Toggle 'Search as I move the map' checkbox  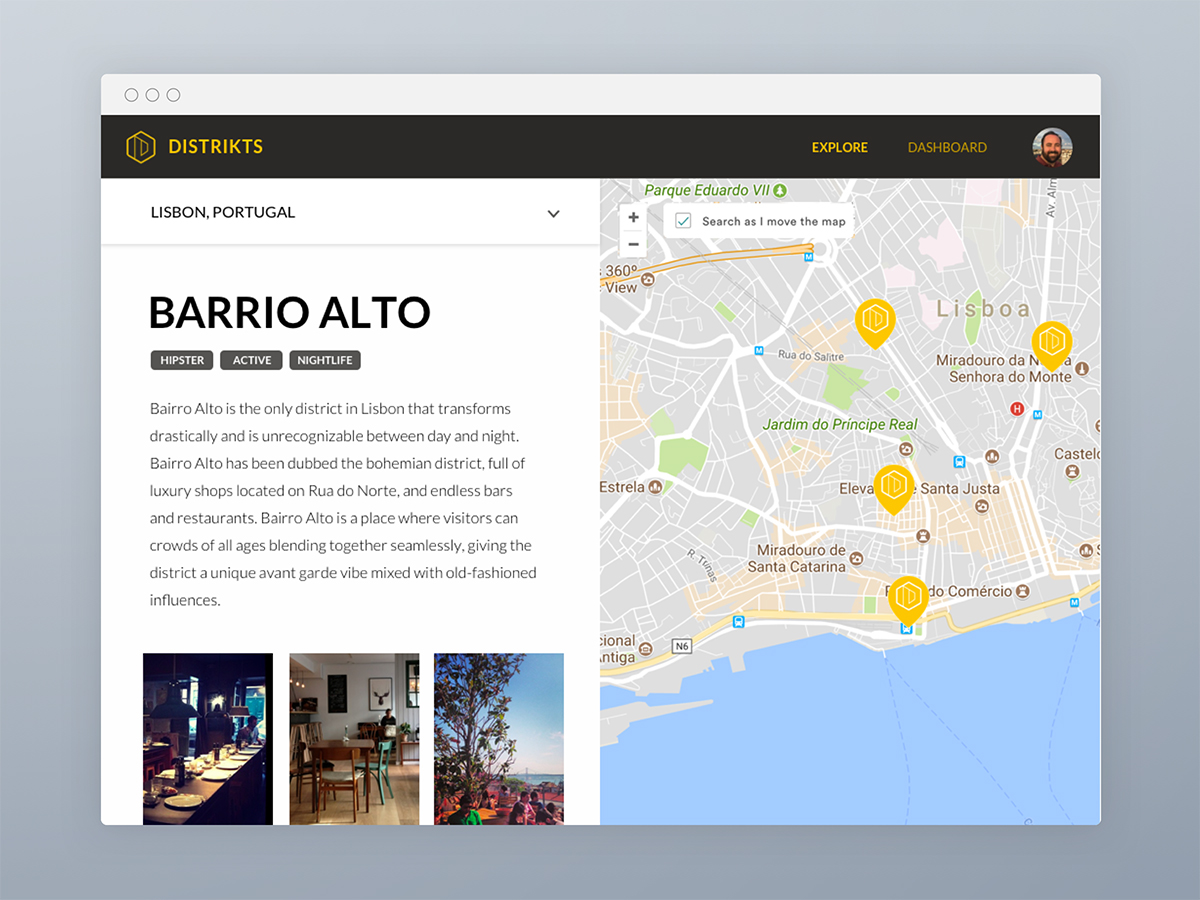click(x=684, y=221)
